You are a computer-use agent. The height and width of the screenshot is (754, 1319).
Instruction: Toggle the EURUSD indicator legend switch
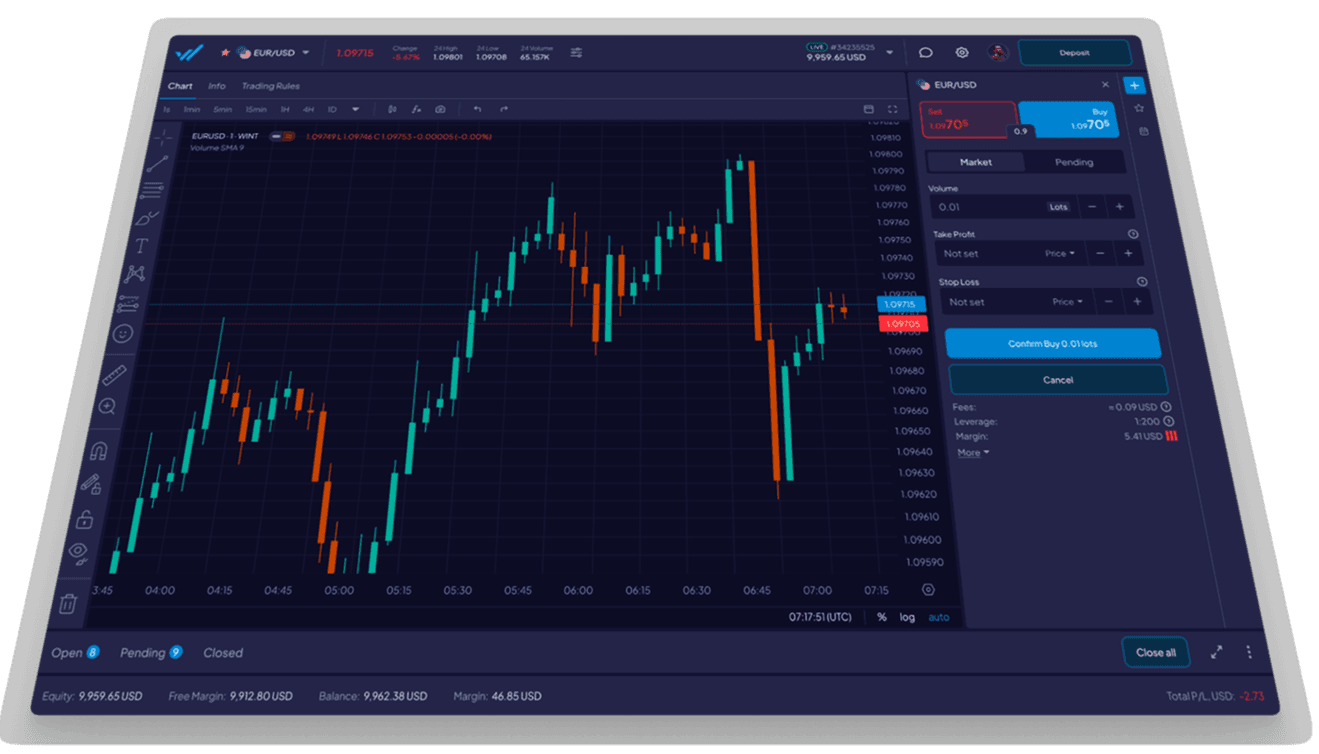[282, 136]
